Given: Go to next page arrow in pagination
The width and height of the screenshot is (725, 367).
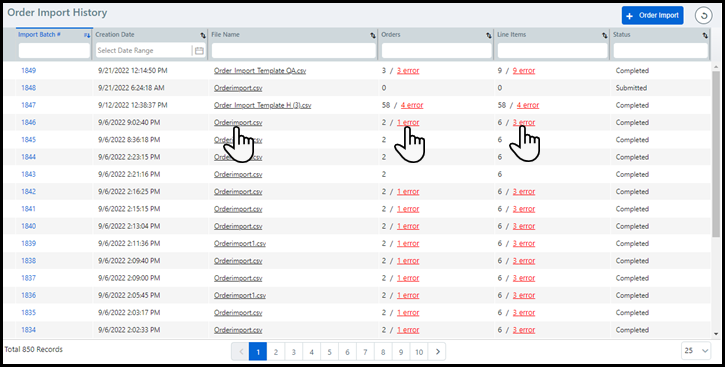Looking at the screenshot, I should click(x=437, y=352).
